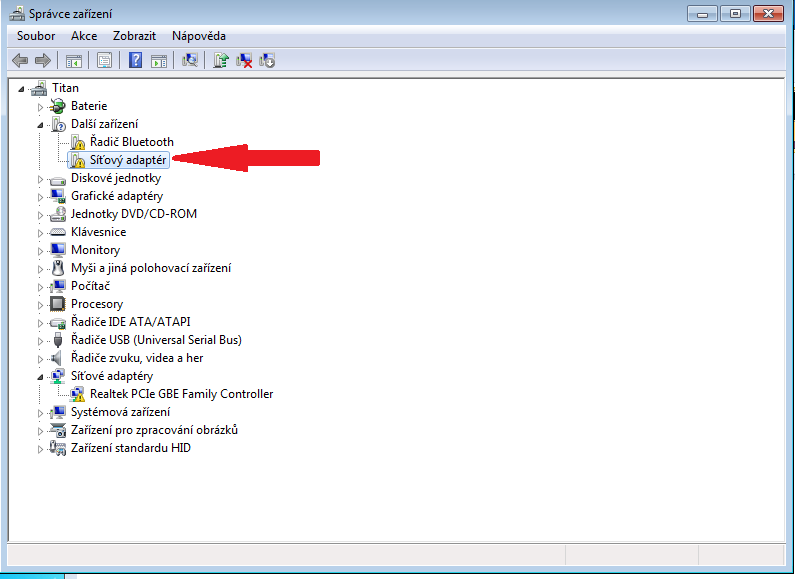Toggle the action pane toolbar icon
Viewport: 795px width, 579px height.
click(159, 61)
